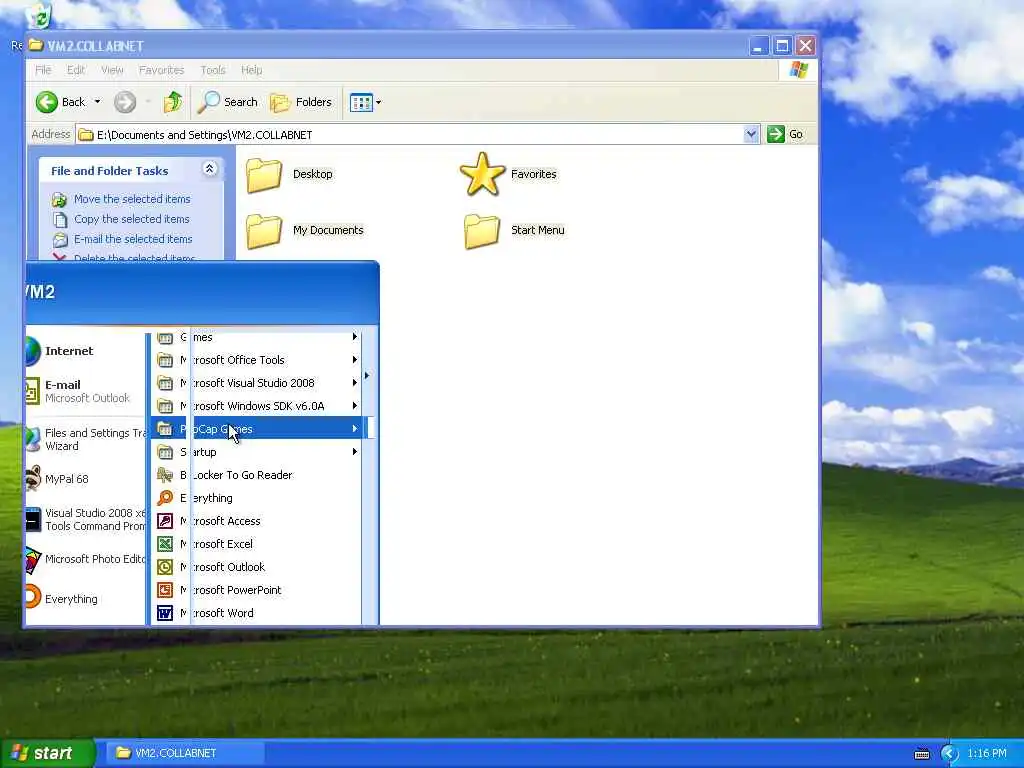Open the Edit menu
This screenshot has height=768, width=1024.
click(x=76, y=70)
